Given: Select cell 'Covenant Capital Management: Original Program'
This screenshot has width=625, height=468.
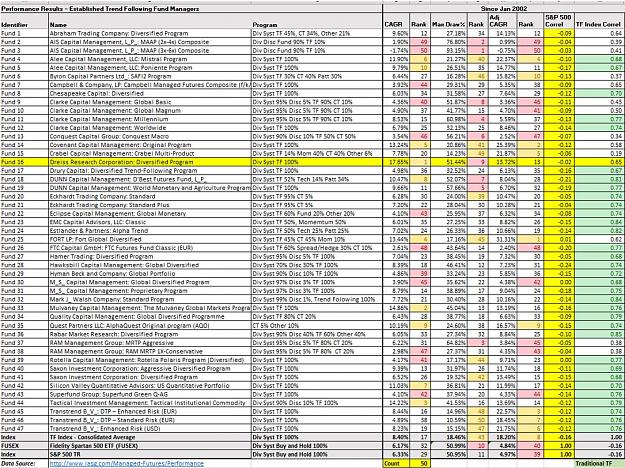Looking at the screenshot, I should [150, 145].
